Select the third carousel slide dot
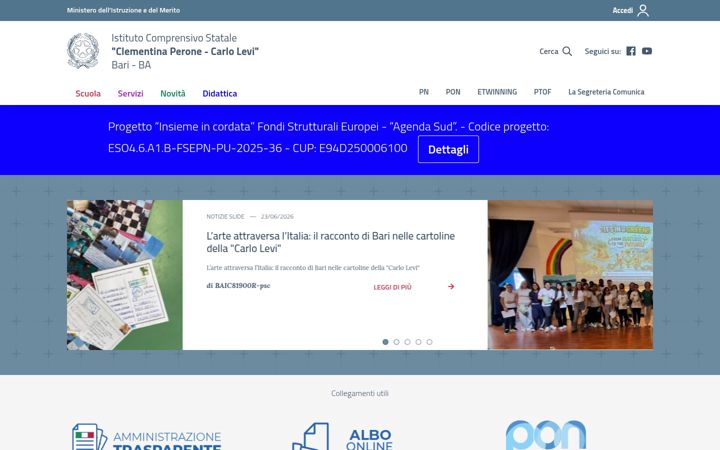 tap(407, 342)
